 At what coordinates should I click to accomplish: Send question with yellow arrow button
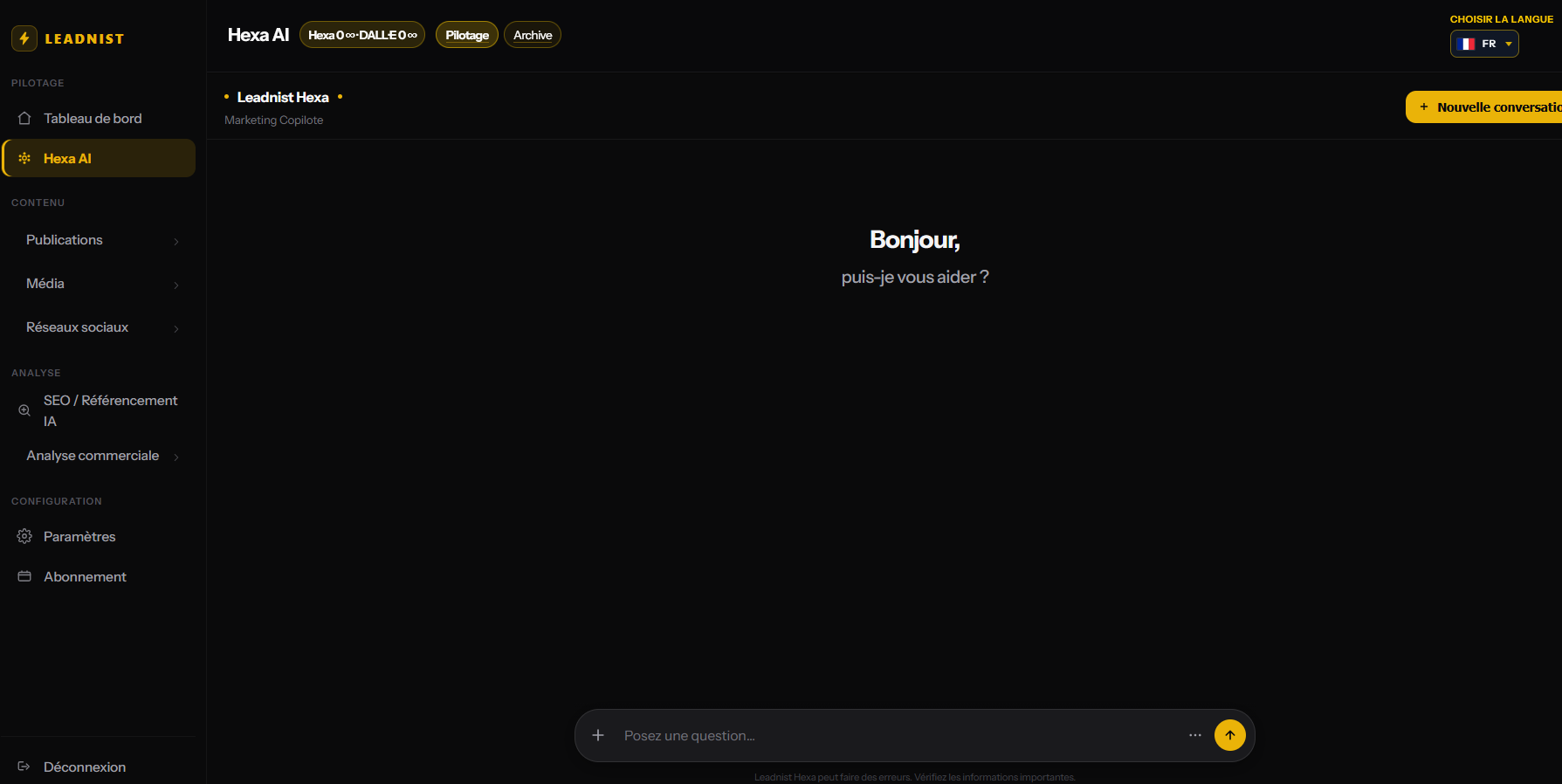click(1230, 735)
